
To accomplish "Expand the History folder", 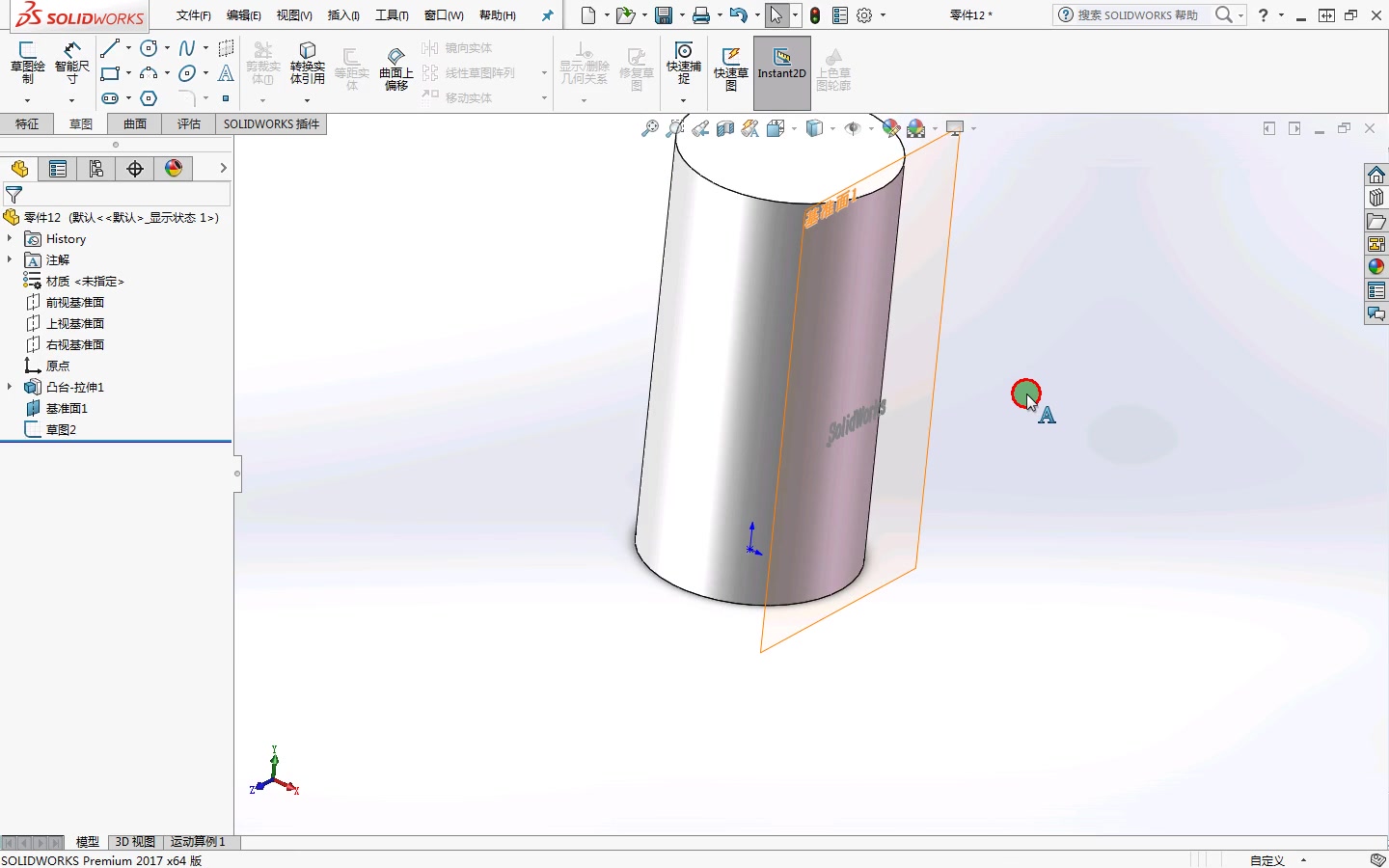I will 10,238.
